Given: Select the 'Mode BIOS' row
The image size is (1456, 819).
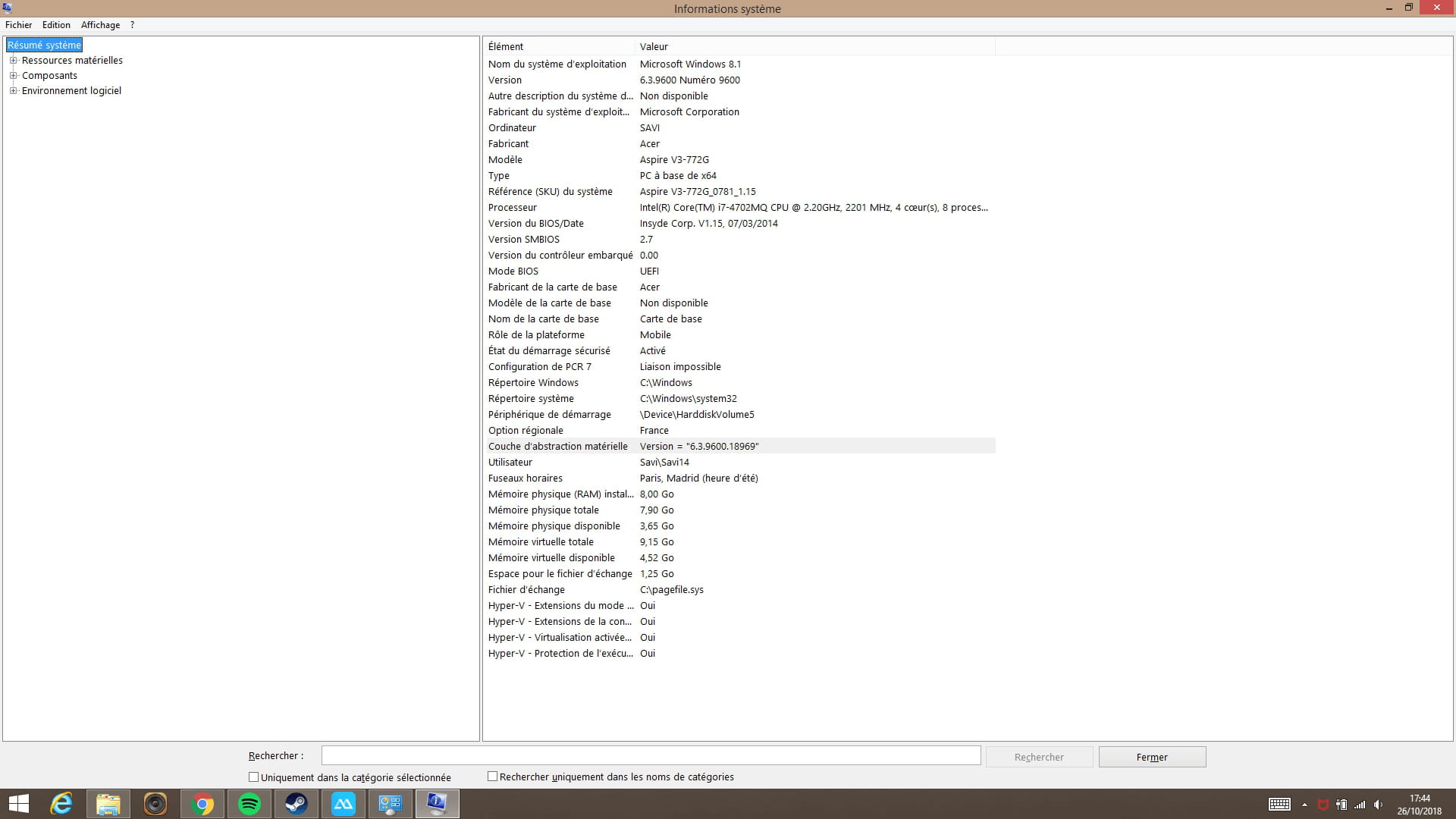Looking at the screenshot, I should (x=740, y=271).
